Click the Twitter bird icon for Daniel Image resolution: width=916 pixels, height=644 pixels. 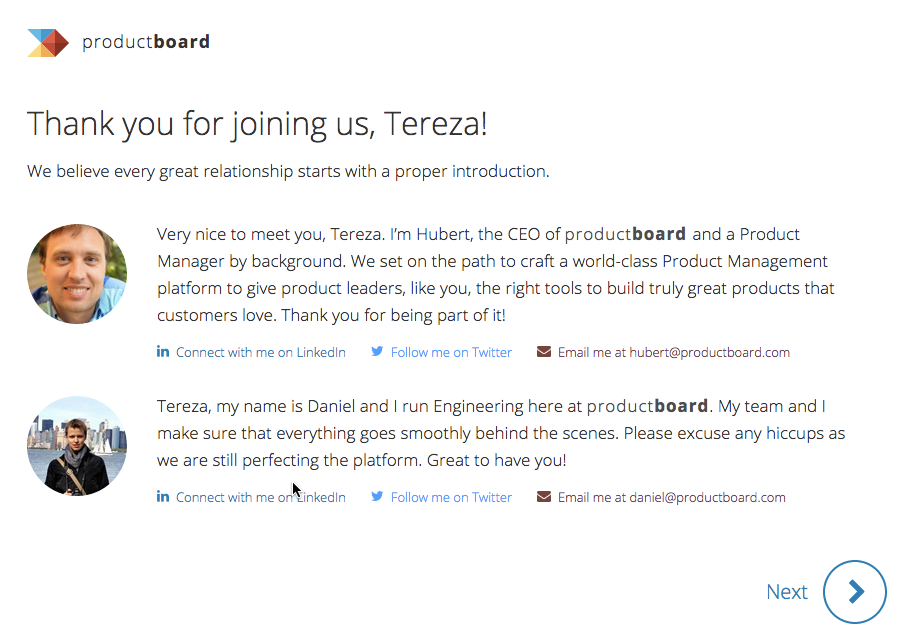[x=377, y=497]
